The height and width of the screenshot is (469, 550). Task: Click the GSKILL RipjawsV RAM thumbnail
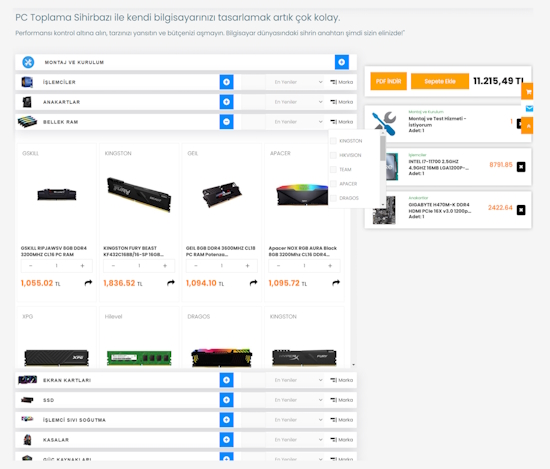56,194
